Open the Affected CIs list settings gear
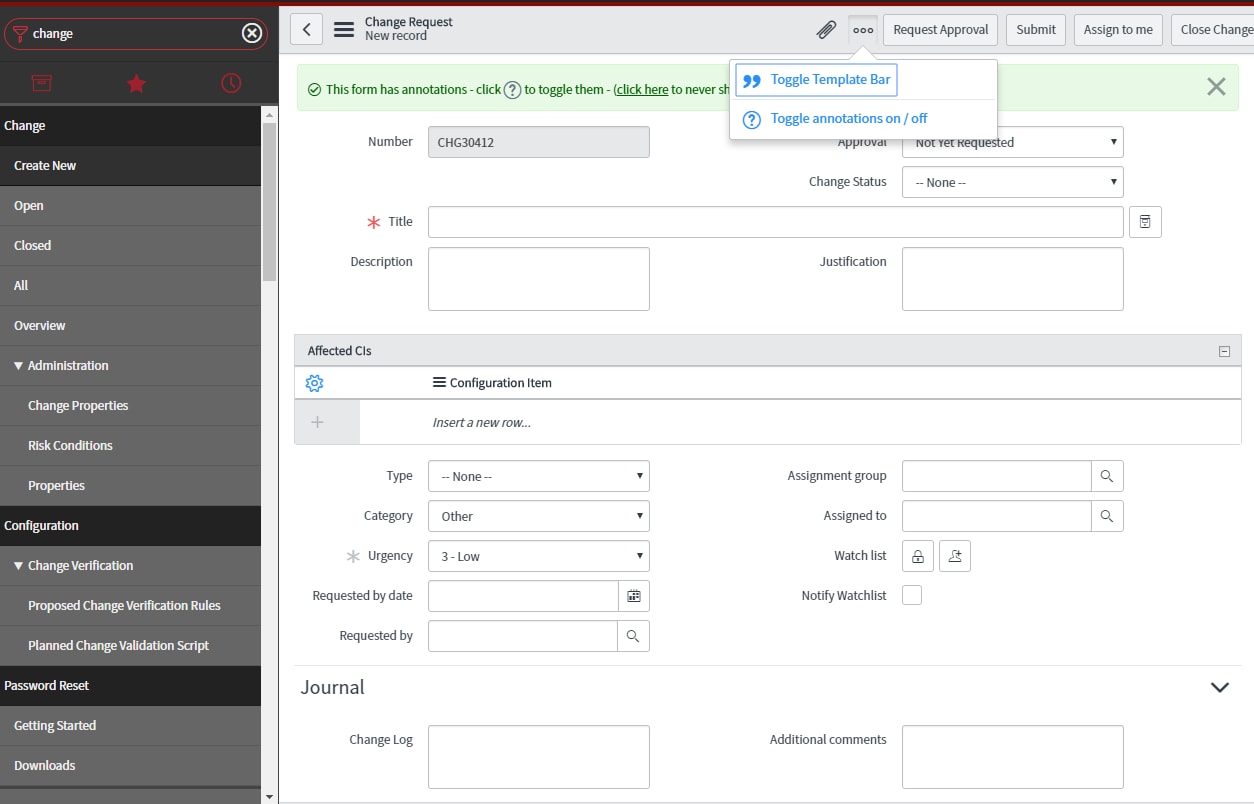Viewport: 1254px width, 804px height. [x=314, y=382]
